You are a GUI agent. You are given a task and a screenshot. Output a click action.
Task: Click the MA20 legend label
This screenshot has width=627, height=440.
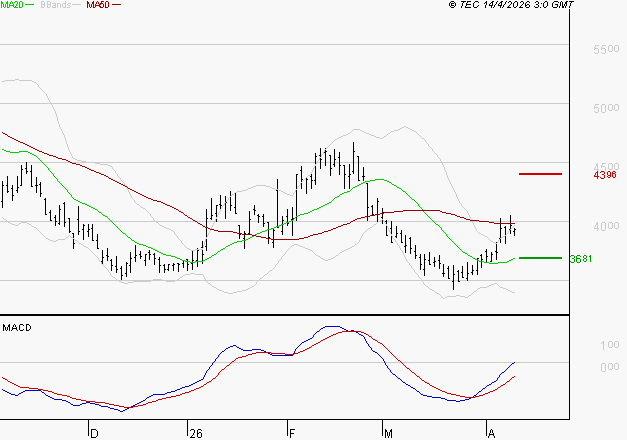coord(11,5)
